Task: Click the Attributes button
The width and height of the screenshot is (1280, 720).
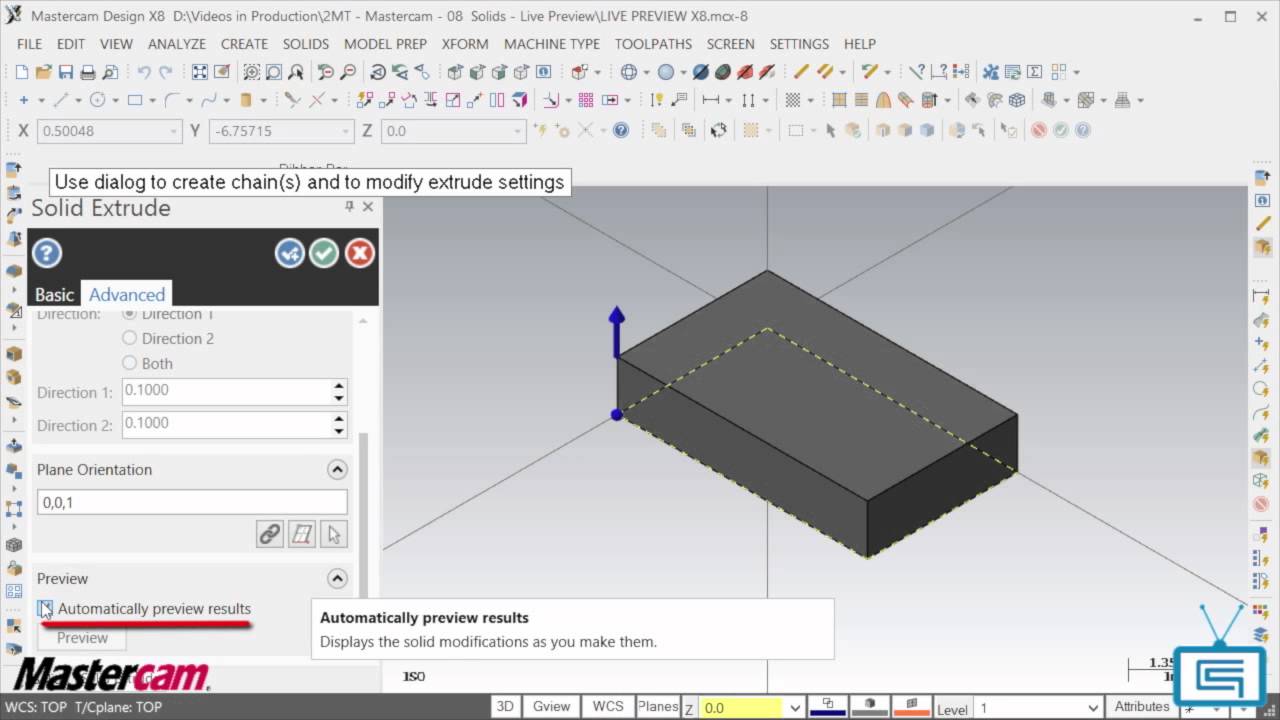Action: tap(1142, 706)
